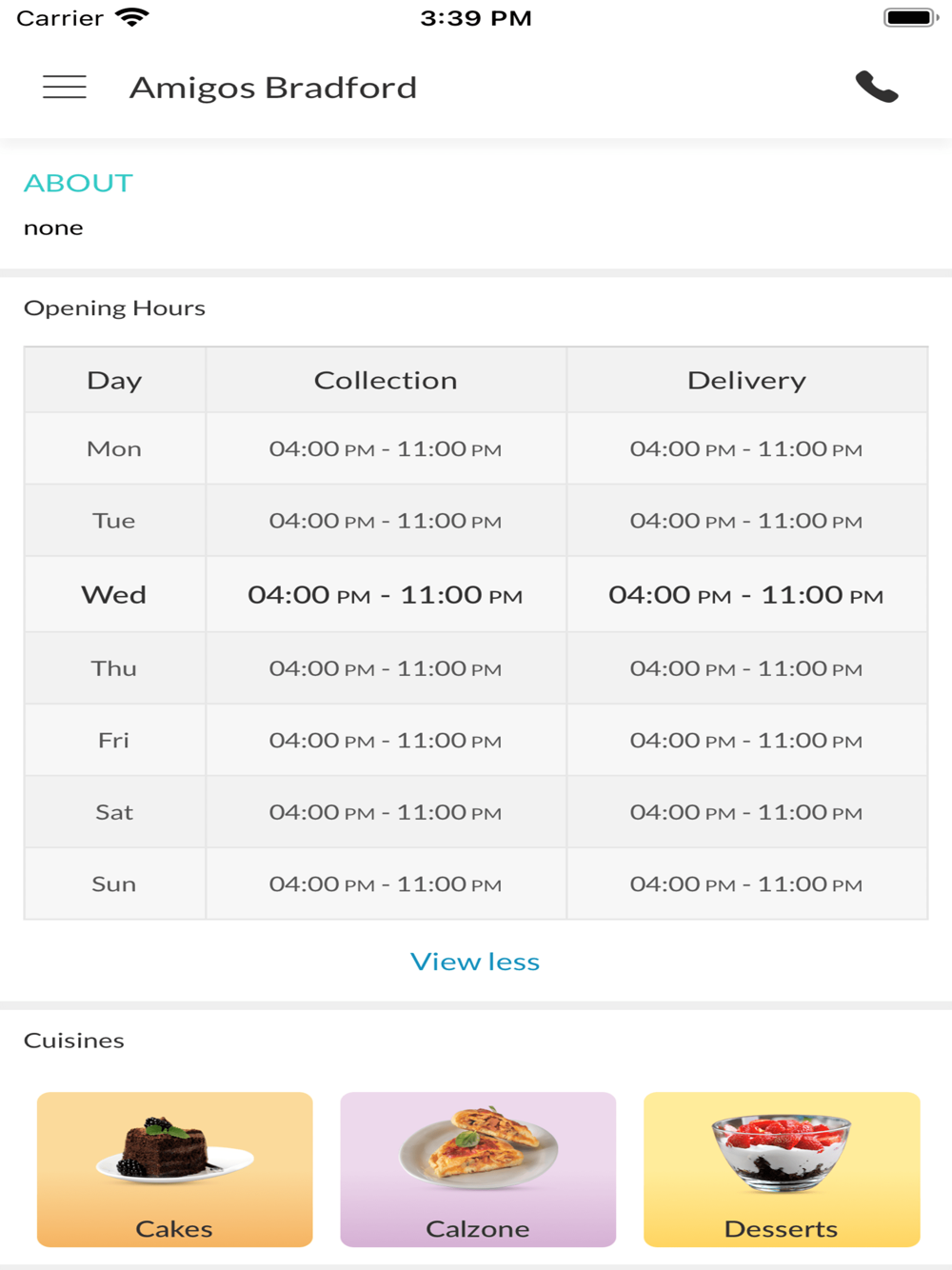Select the Cakes cuisine tile
The image size is (952, 1270).
coord(174,1169)
